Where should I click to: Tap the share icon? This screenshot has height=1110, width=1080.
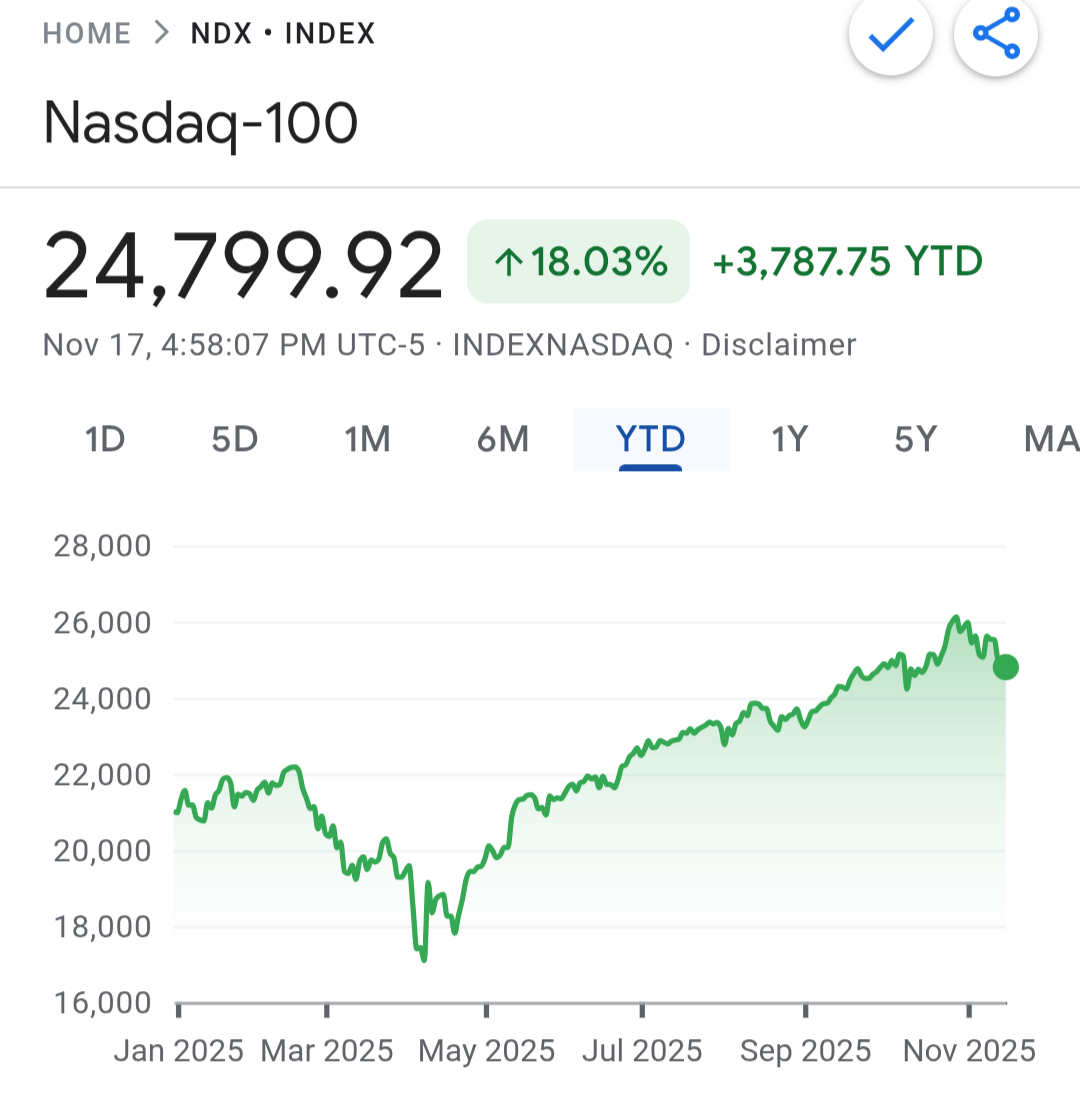click(996, 36)
